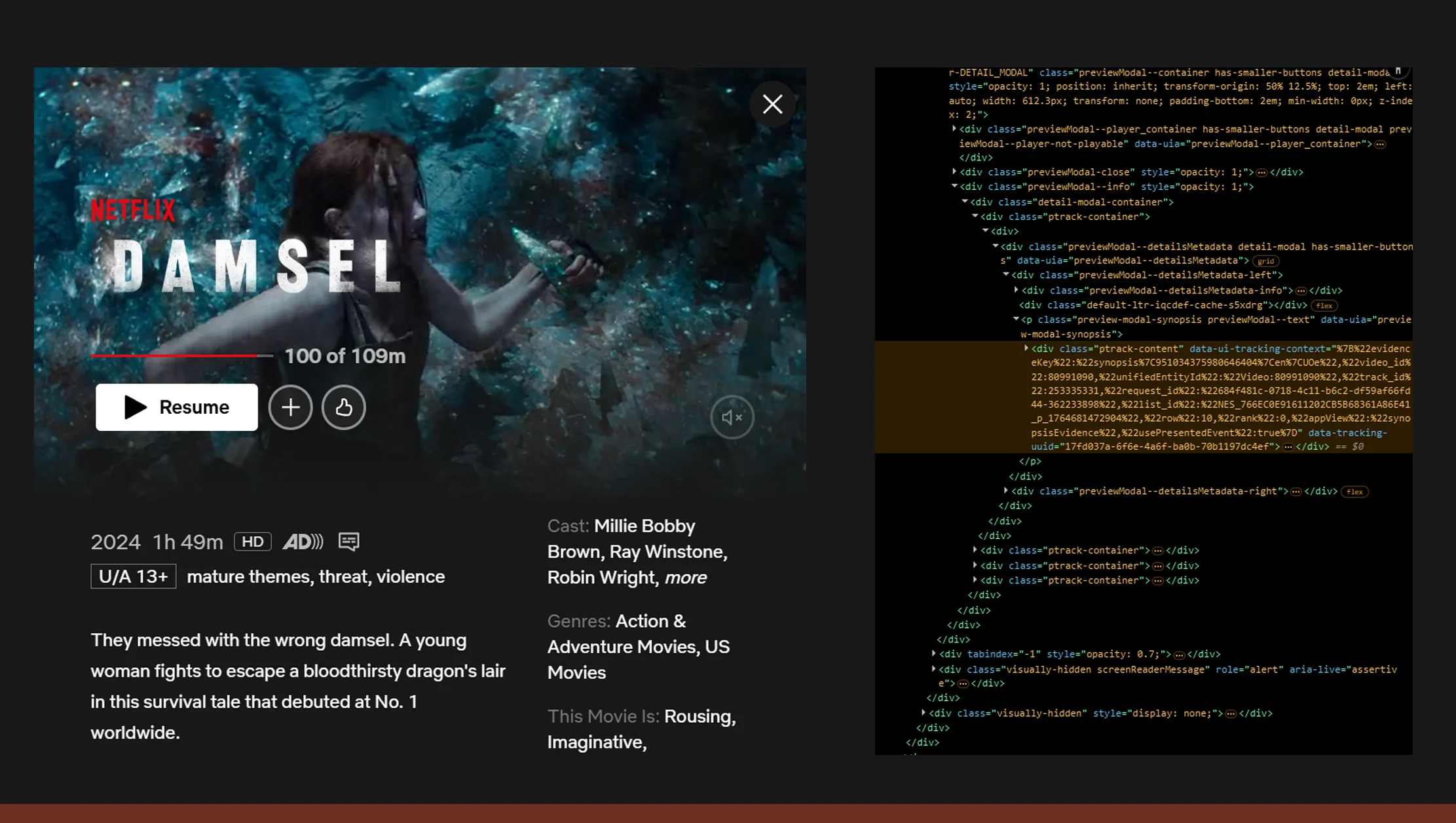The image size is (1456, 823).
Task: Close the Damsel preview modal
Action: click(772, 104)
